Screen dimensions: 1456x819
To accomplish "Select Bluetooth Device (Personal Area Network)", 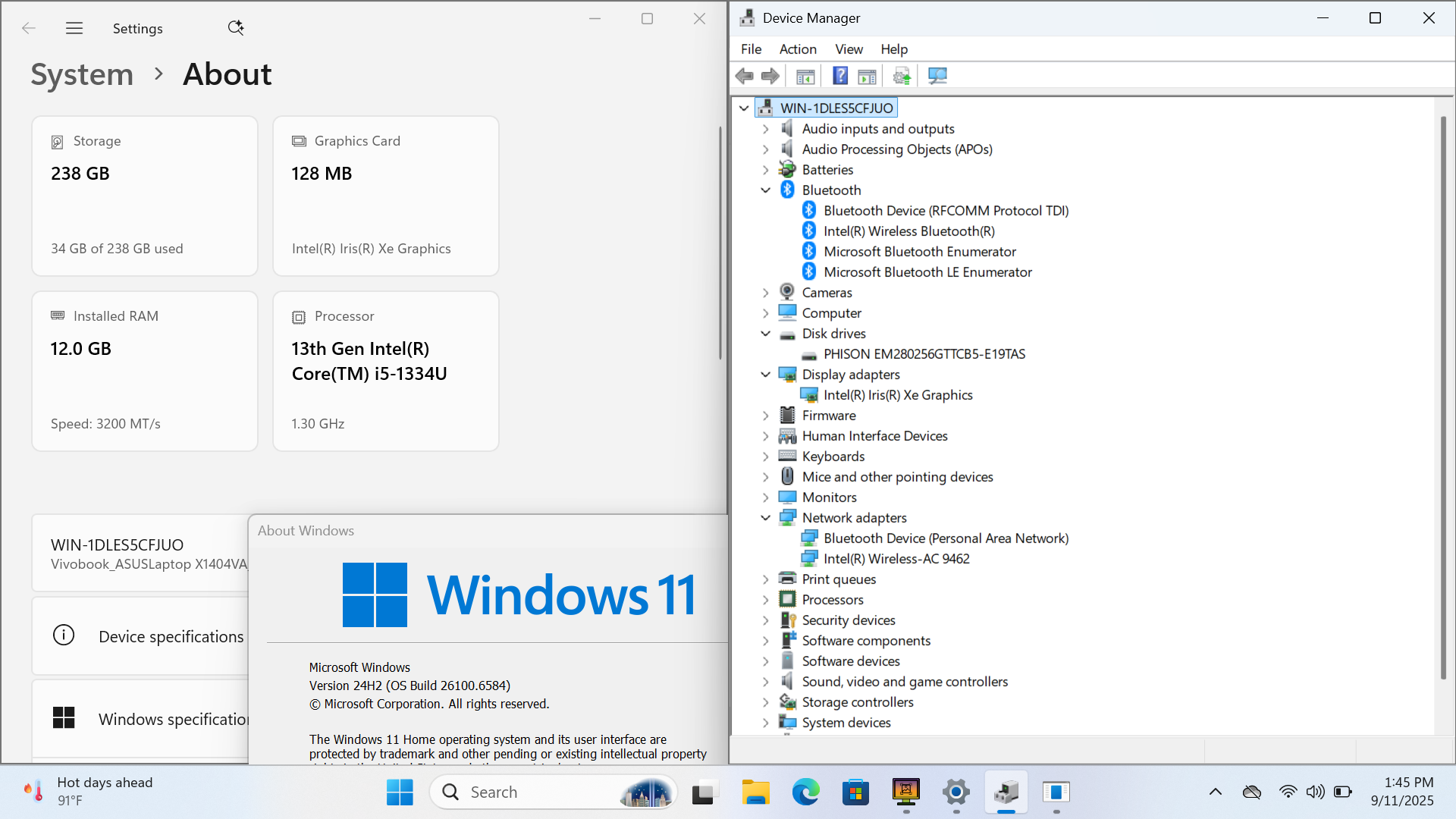I will pos(946,538).
